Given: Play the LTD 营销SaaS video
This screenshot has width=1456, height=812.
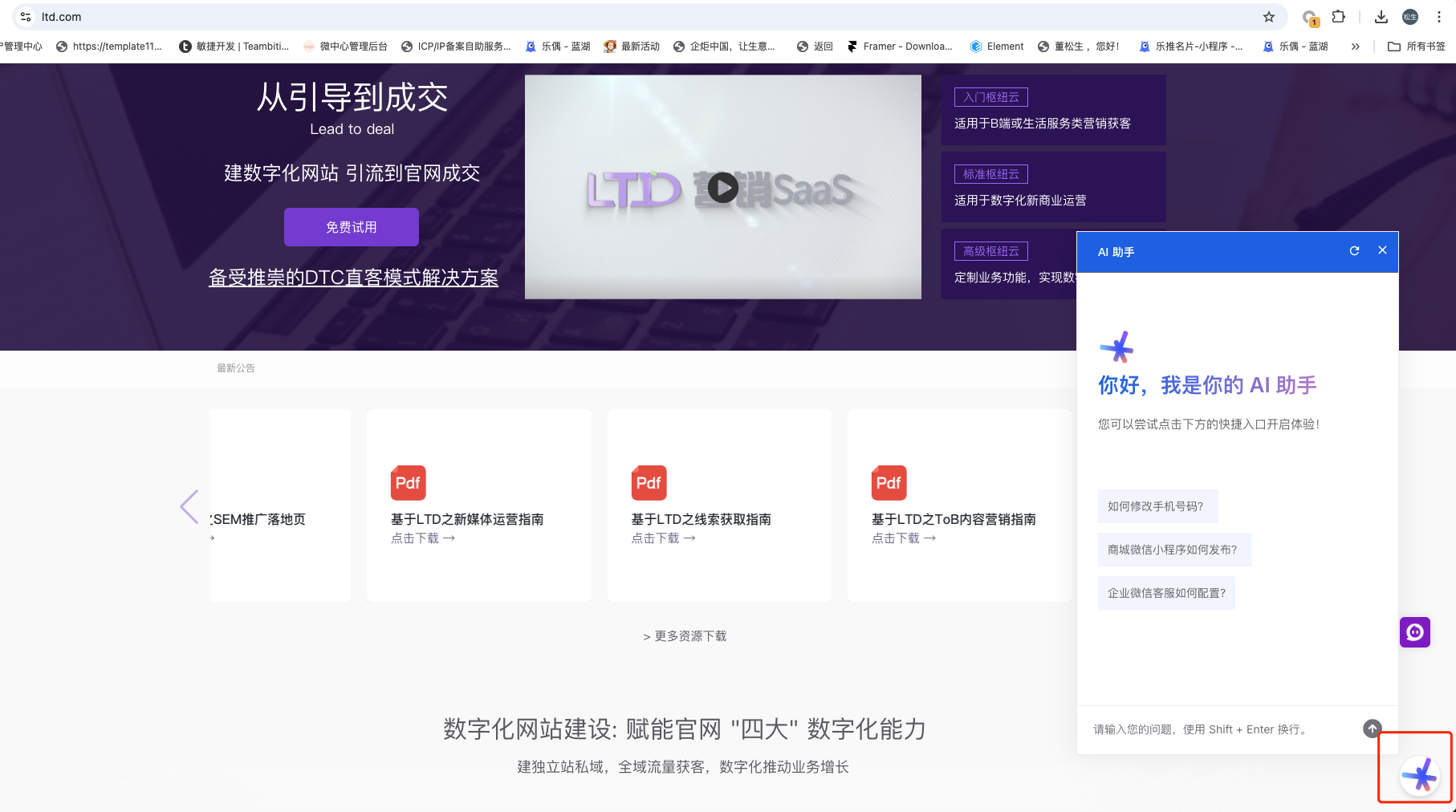Looking at the screenshot, I should click(x=723, y=188).
